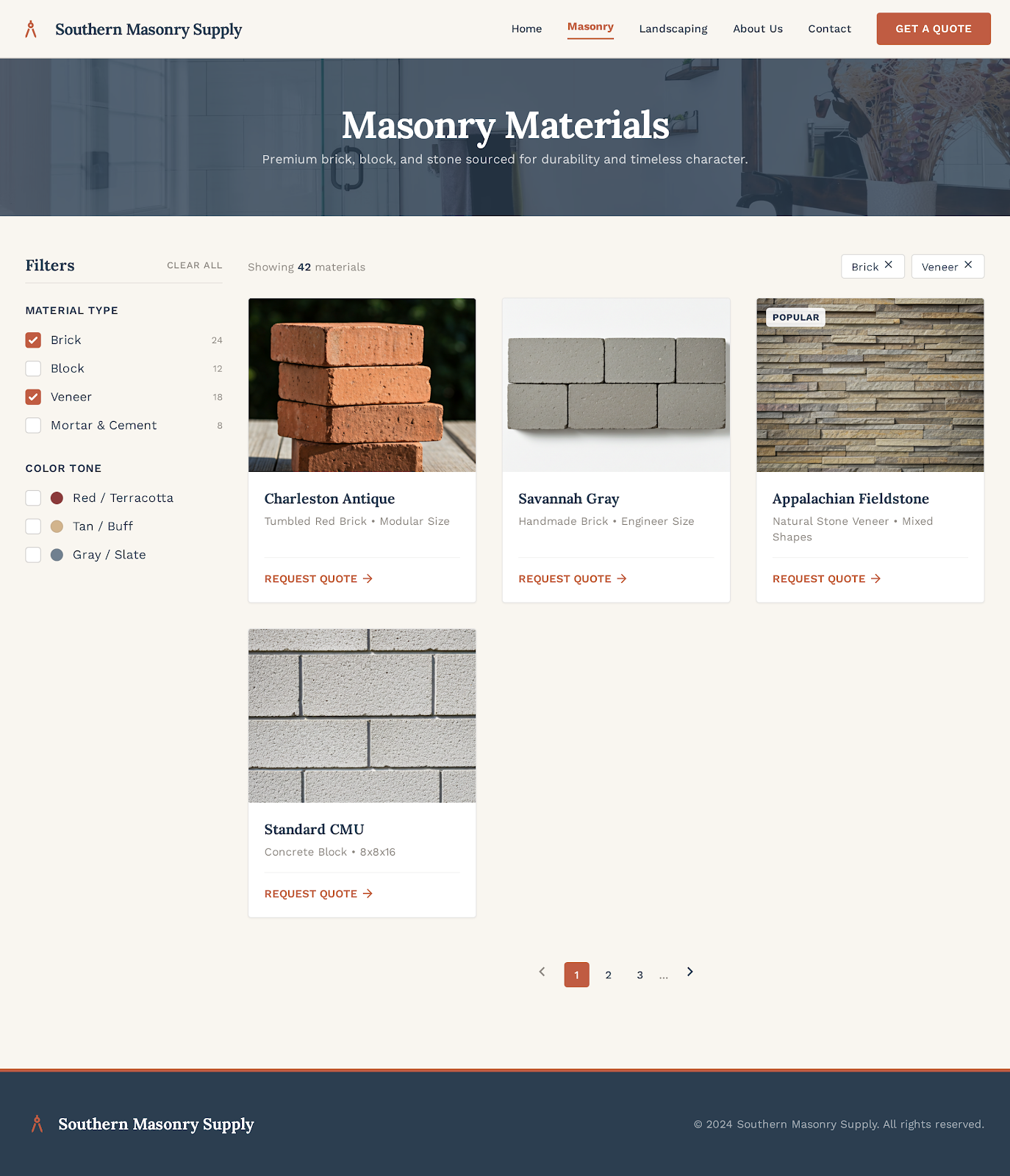Viewport: 1010px width, 1176px height.
Task: Open the Landscaping nav menu item
Action: pyautogui.click(x=673, y=29)
